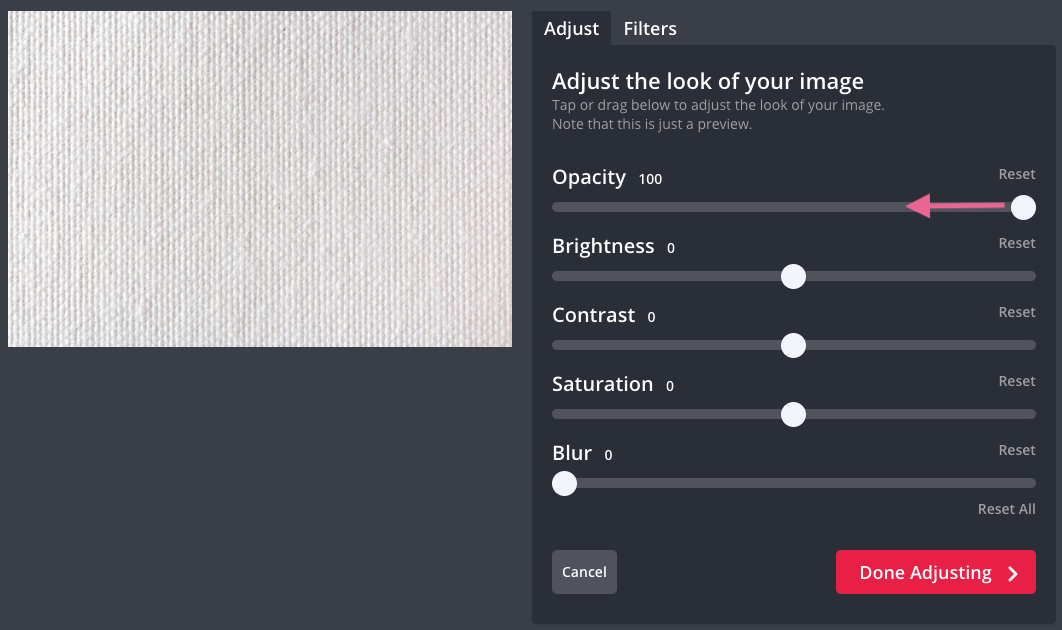1062x630 pixels.
Task: Click the Contrast slider handle
Action: tap(793, 345)
